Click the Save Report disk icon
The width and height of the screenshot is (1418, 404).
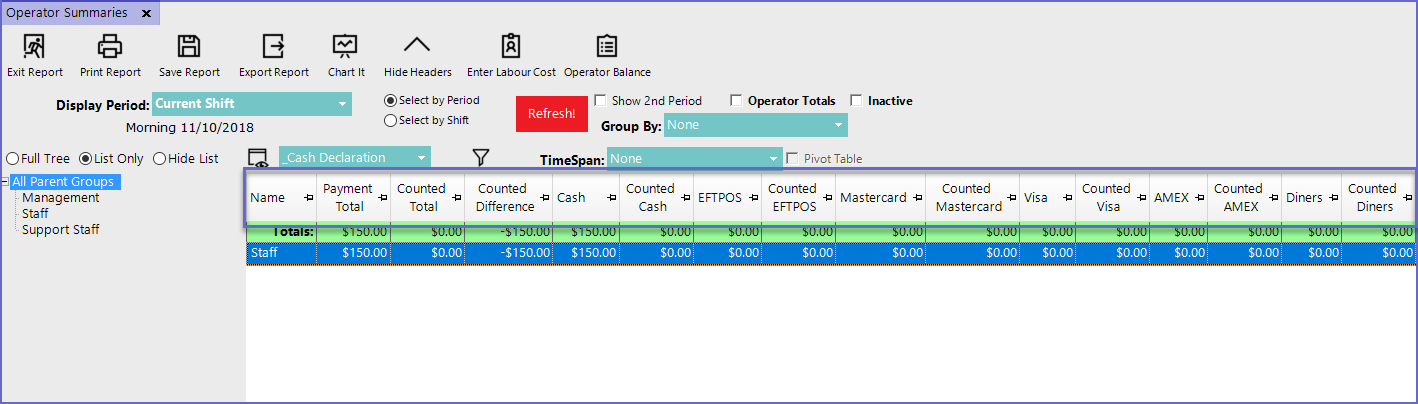coord(189,46)
